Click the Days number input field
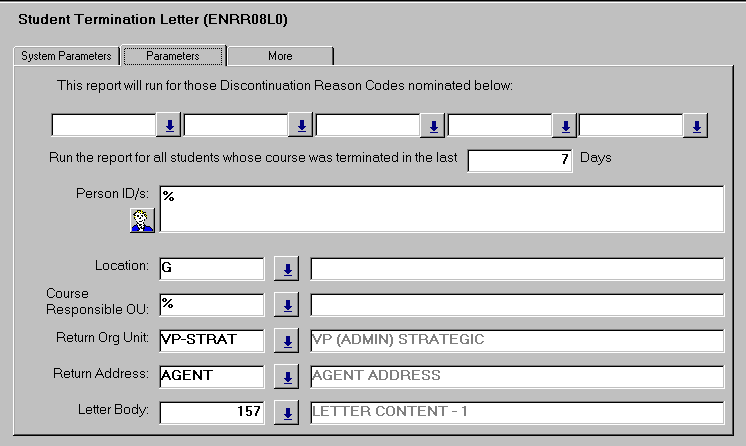 tap(520, 160)
